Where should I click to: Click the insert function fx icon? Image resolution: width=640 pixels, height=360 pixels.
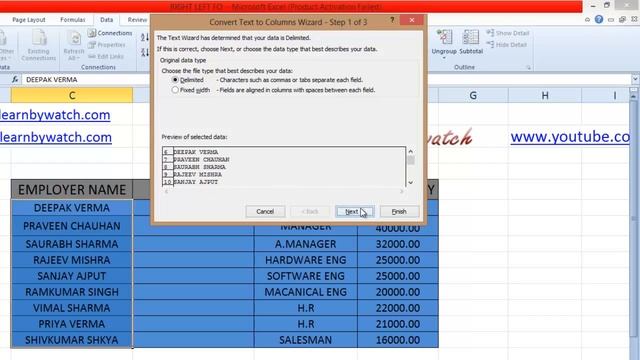click(15, 80)
